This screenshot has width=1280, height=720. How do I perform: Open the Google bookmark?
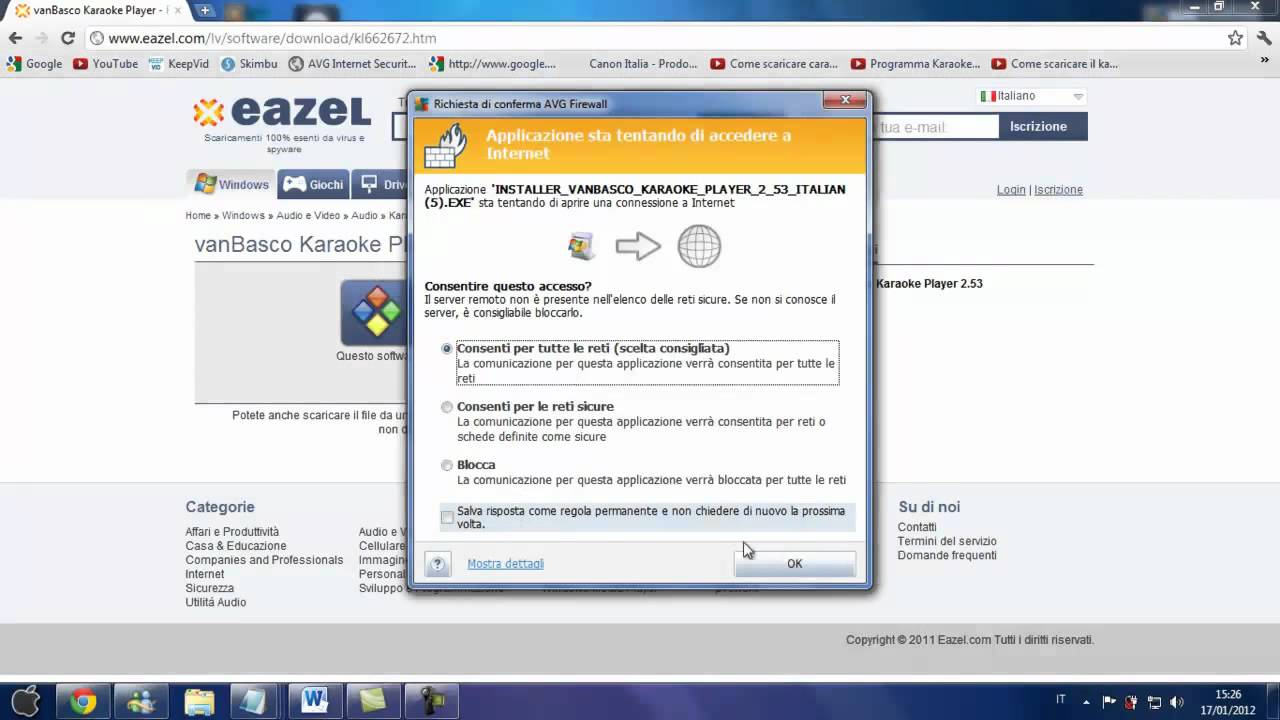pos(34,63)
